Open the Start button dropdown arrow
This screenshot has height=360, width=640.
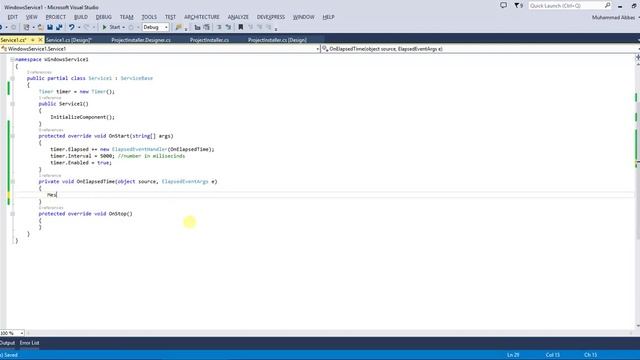124,27
